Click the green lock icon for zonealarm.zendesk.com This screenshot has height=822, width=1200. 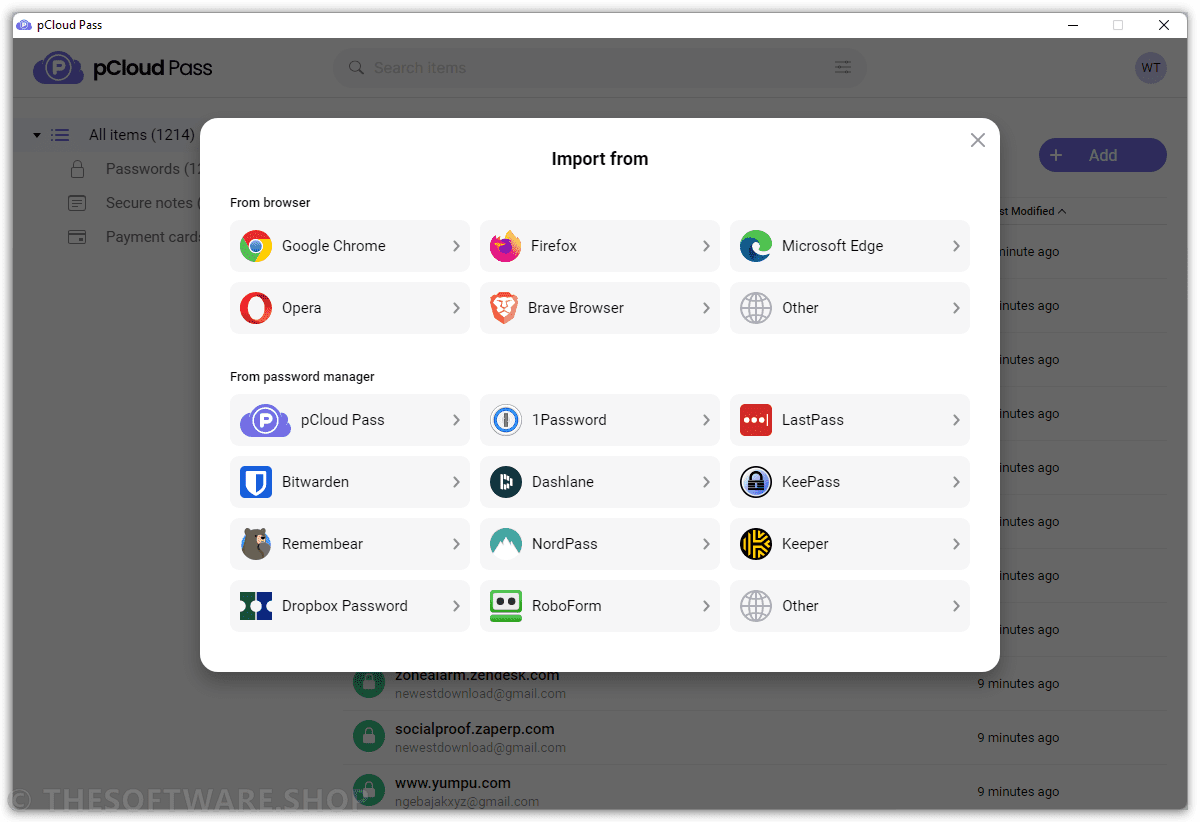click(369, 683)
